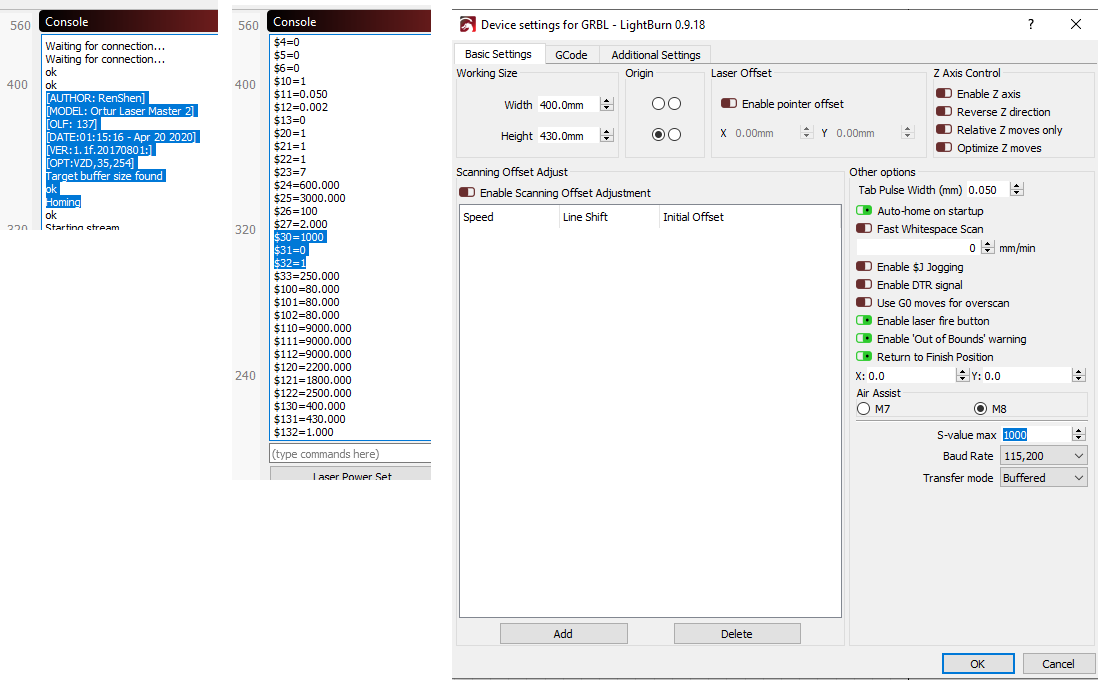
Task: Click the Cancel button
Action: coord(1058,664)
